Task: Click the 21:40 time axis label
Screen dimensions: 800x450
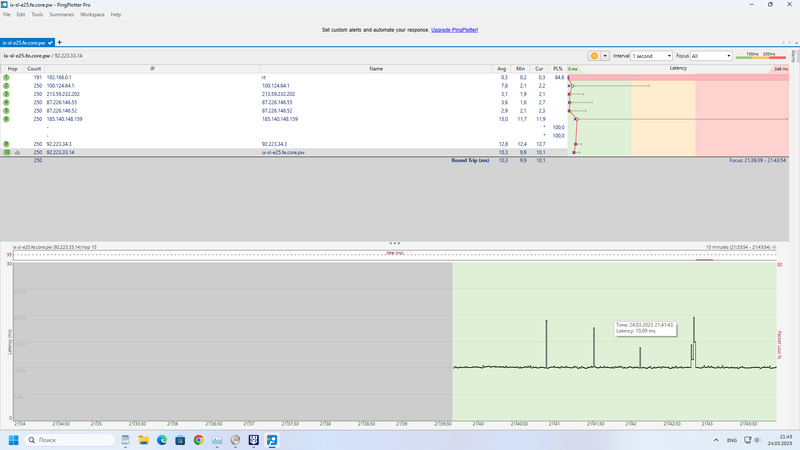Action: 478,423
